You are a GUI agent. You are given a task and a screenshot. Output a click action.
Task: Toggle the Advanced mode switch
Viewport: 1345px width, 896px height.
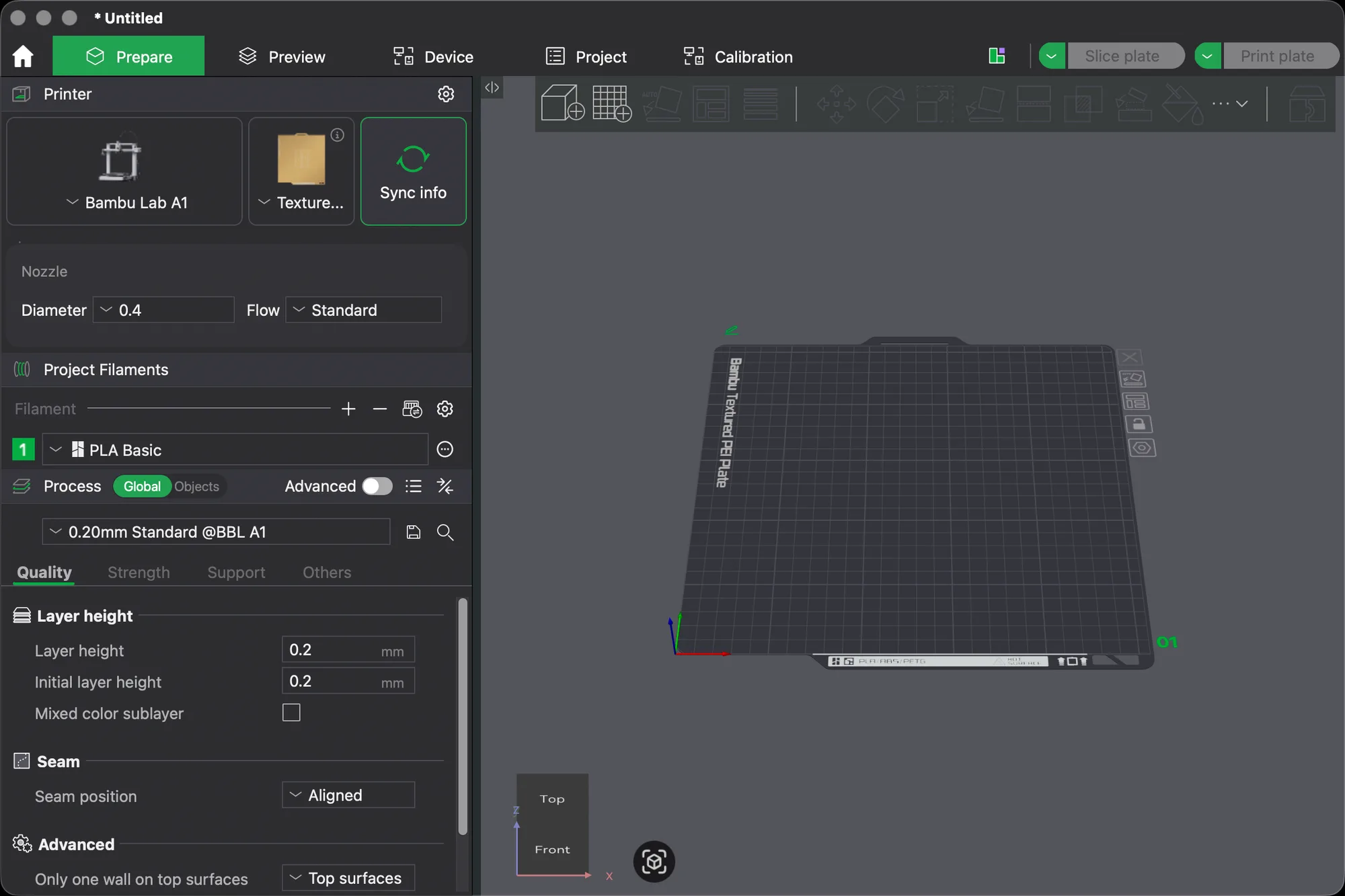[377, 486]
